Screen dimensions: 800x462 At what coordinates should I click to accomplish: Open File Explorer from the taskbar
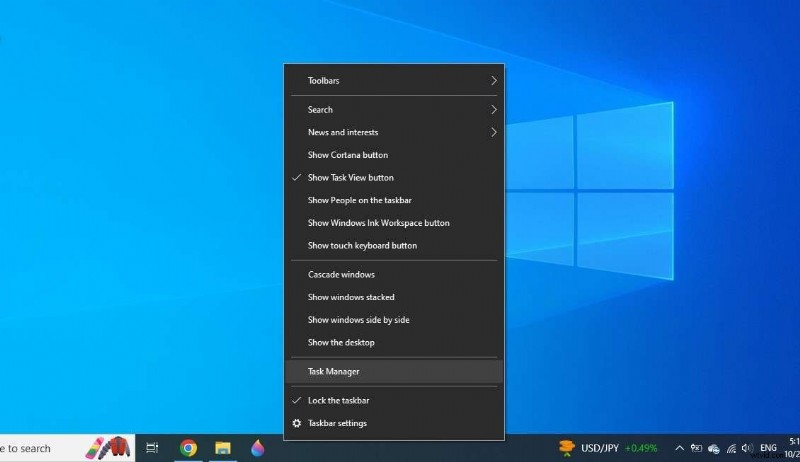point(223,448)
